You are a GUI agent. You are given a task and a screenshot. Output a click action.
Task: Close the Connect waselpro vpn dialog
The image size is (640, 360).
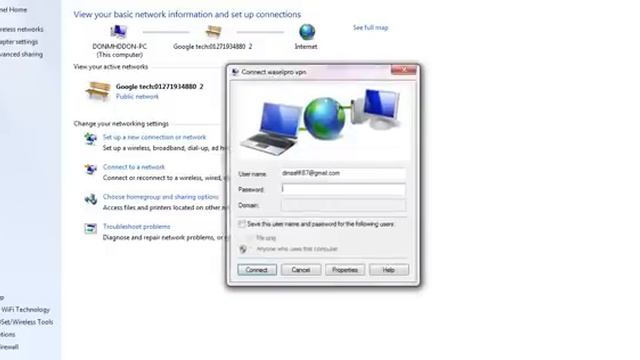point(403,70)
